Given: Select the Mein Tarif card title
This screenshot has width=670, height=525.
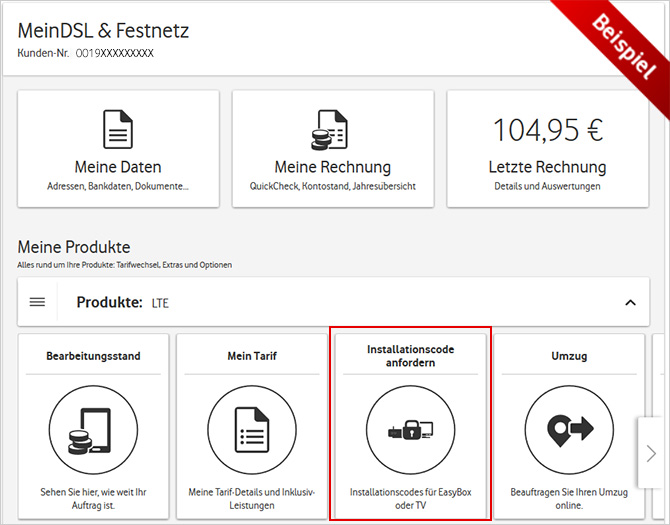Looking at the screenshot, I should 252,355.
